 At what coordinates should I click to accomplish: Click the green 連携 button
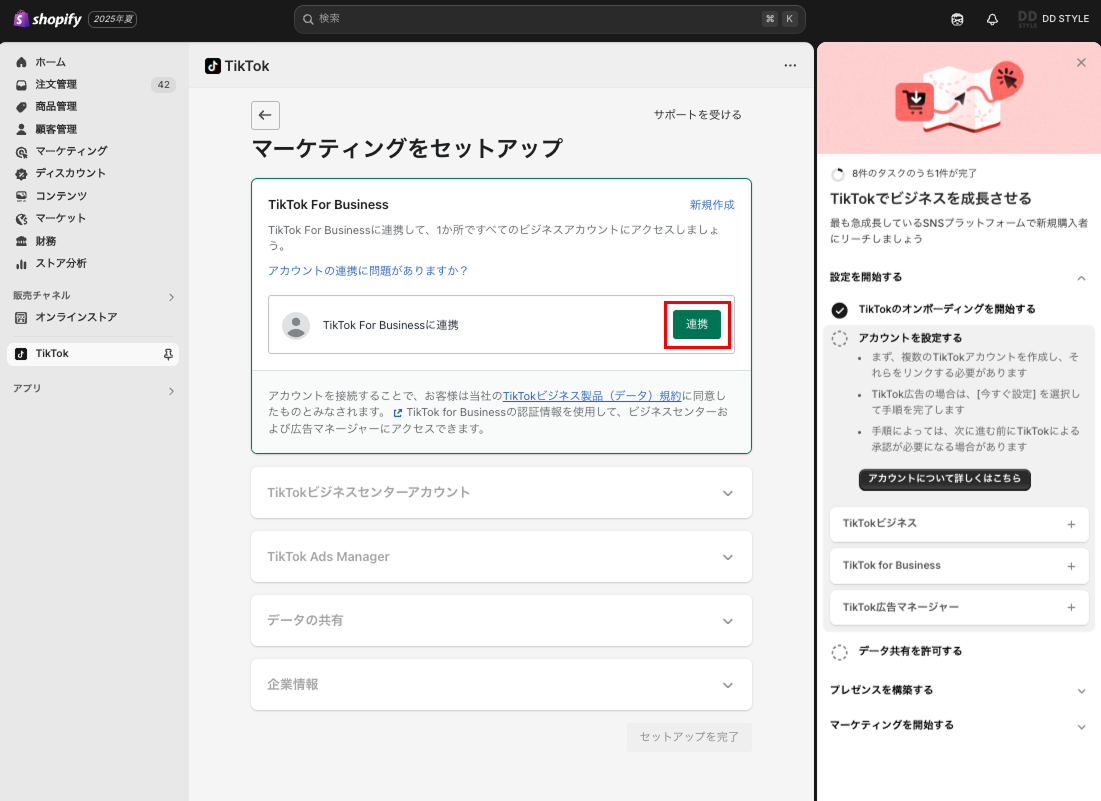(x=697, y=324)
